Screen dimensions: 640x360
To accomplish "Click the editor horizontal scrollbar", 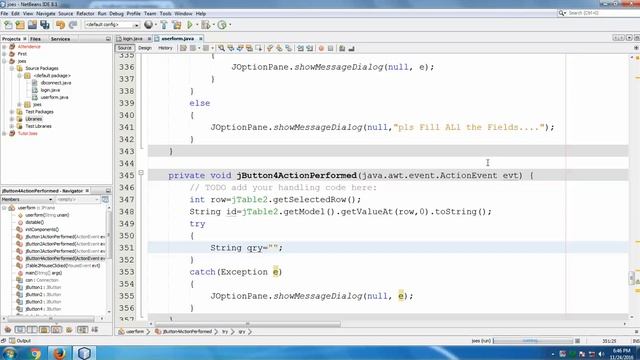I will 248,324.
